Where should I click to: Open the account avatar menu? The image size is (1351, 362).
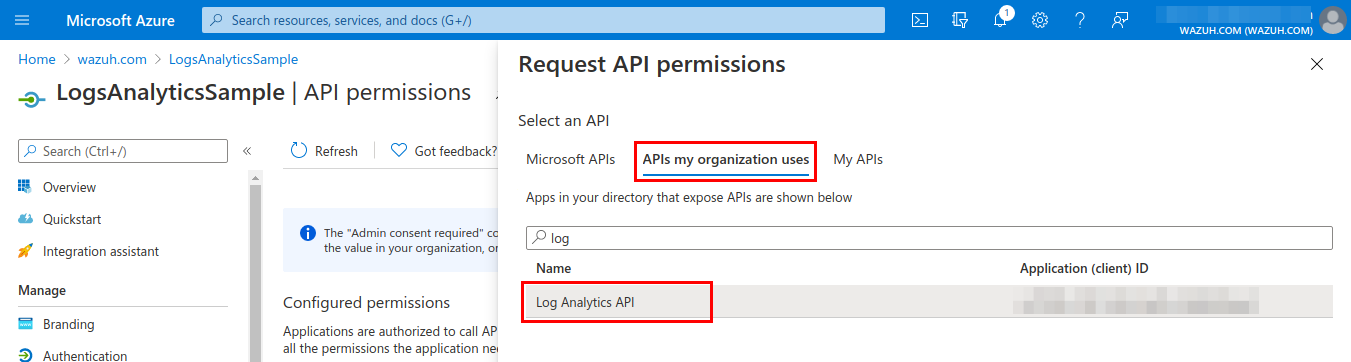click(x=1333, y=20)
